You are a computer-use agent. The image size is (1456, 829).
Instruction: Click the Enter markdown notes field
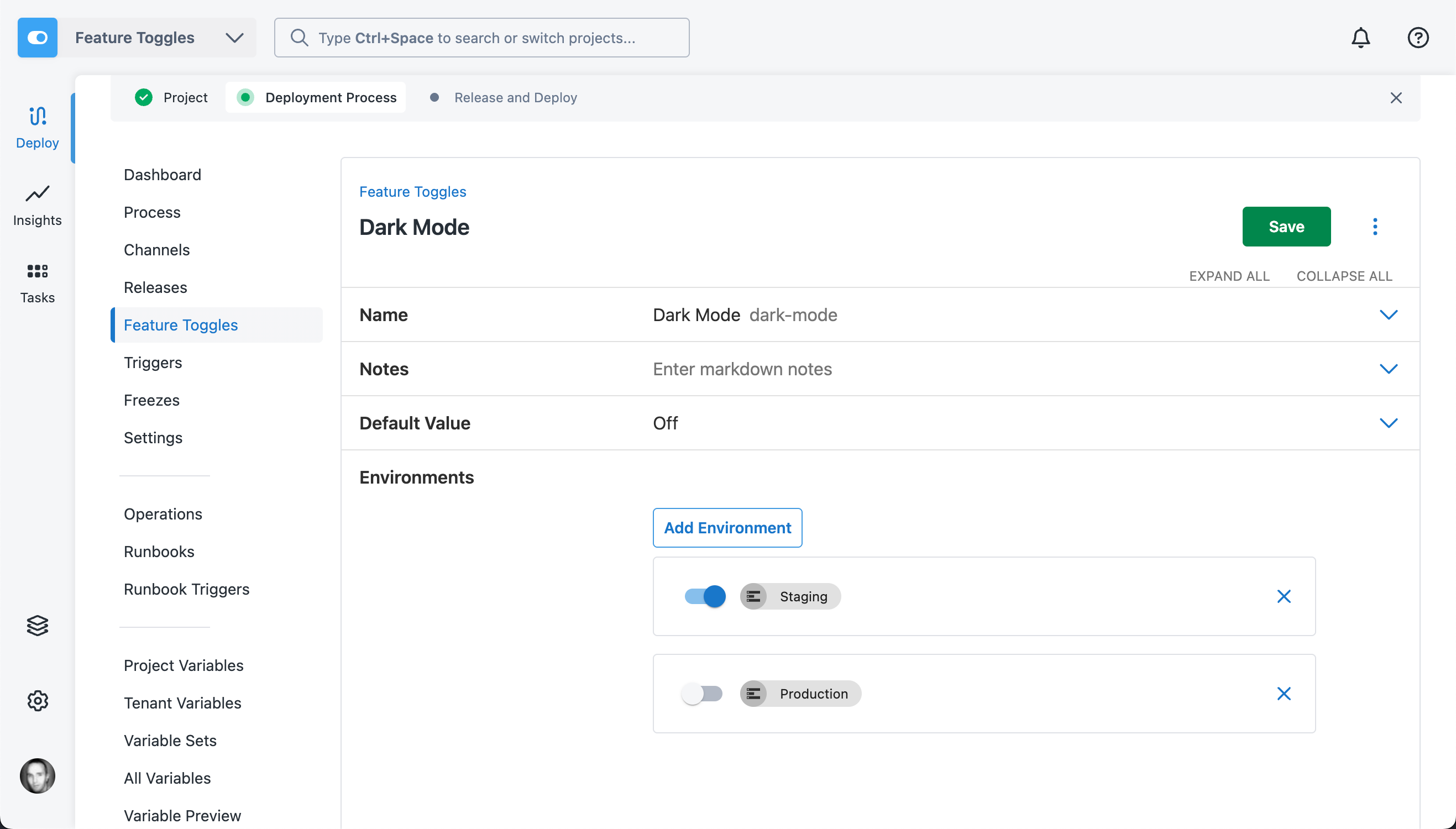tap(742, 369)
